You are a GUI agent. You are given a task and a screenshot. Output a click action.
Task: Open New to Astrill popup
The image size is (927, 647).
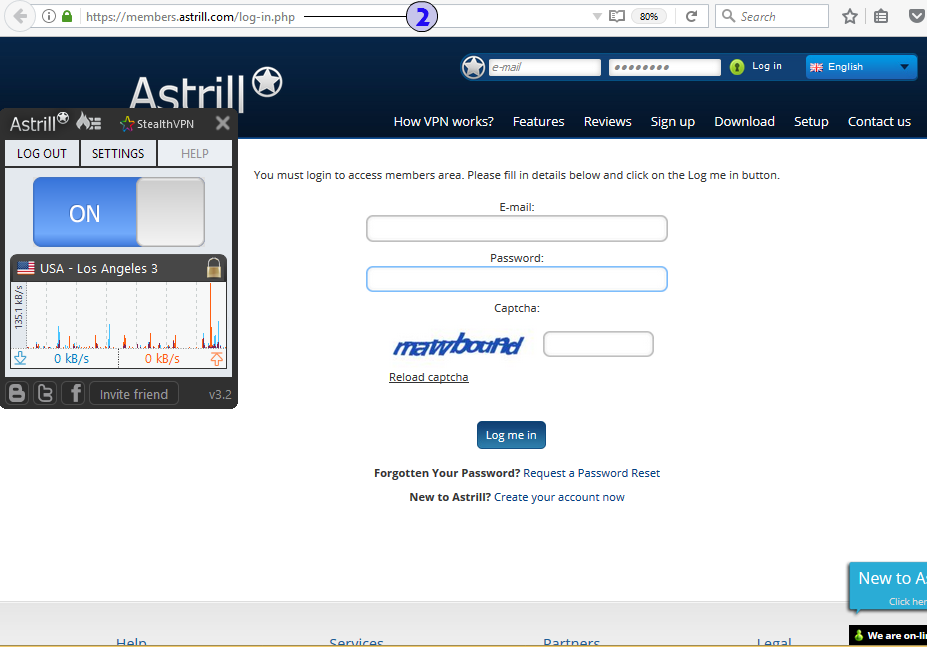click(x=888, y=587)
